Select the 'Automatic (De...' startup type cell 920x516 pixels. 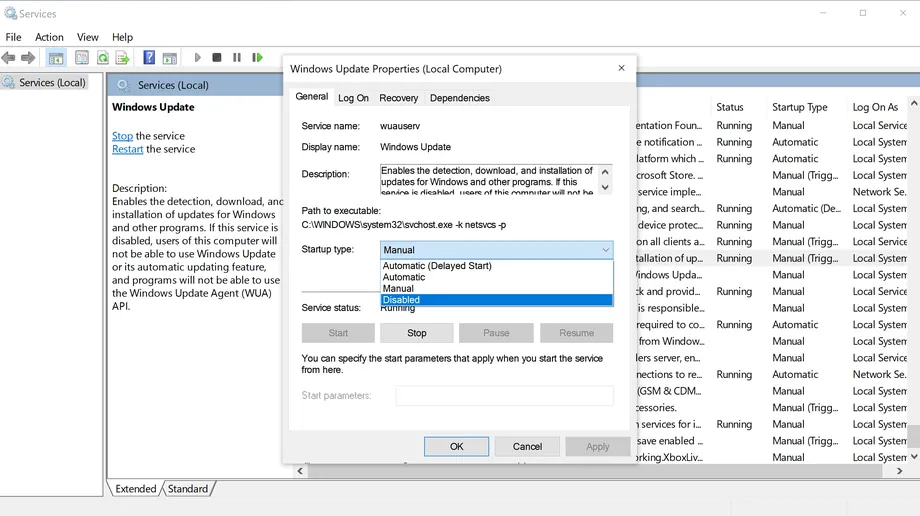(x=806, y=208)
